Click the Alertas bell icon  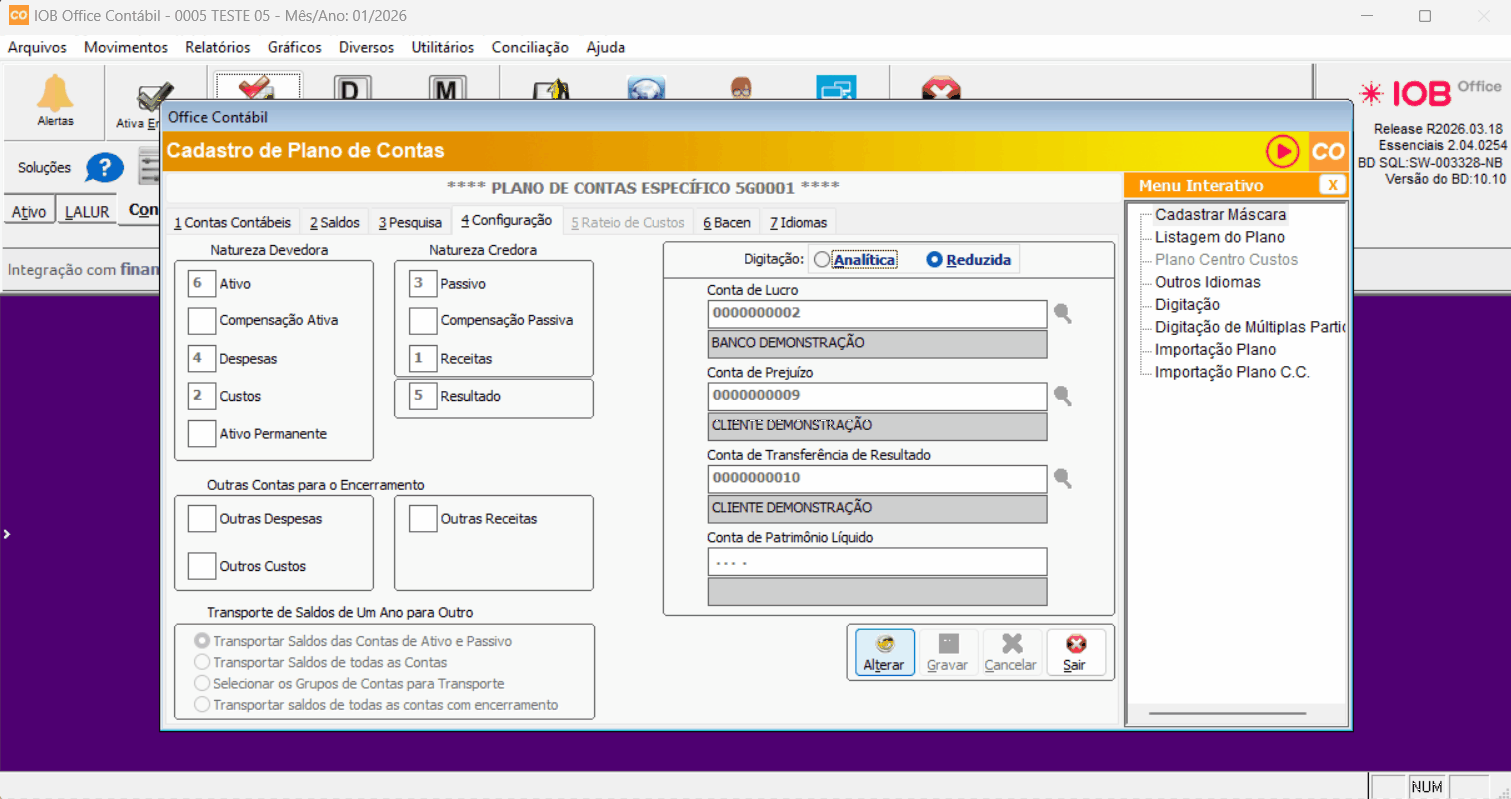click(55, 95)
